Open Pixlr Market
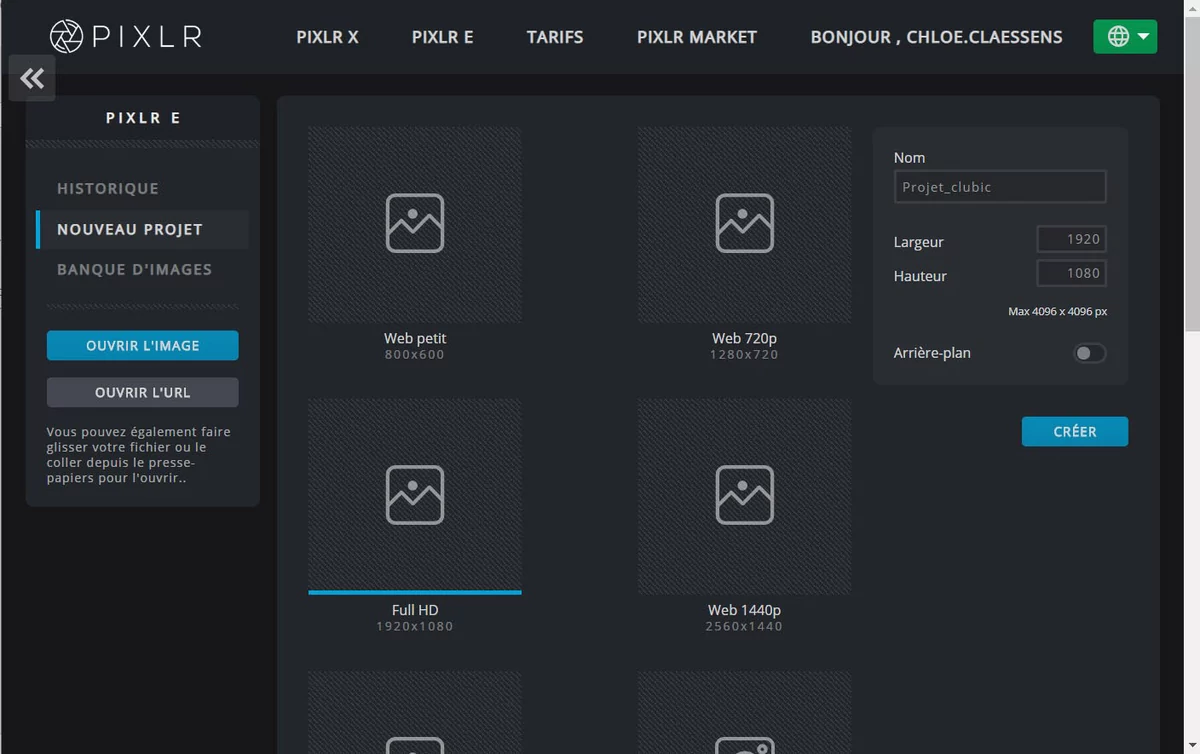This screenshot has height=754, width=1200. click(x=697, y=37)
